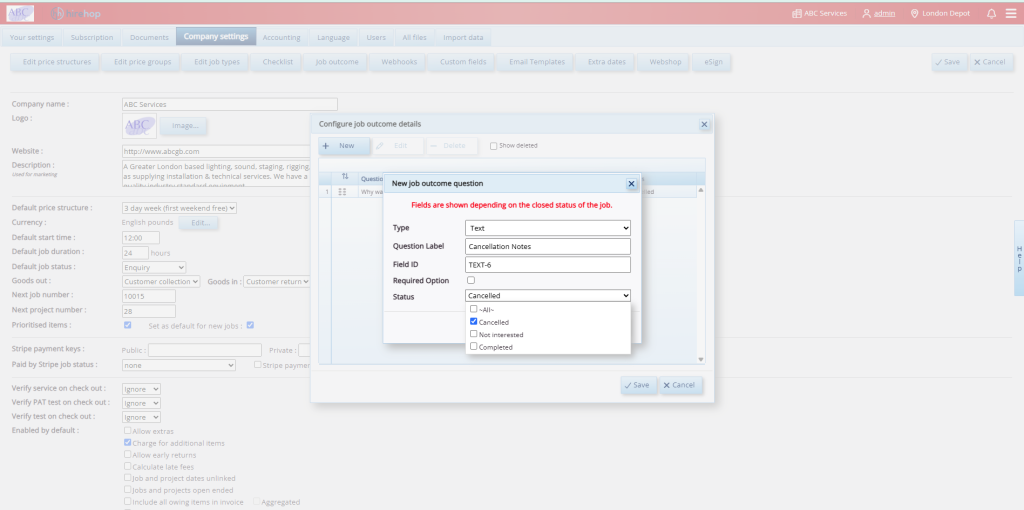
Task: Open Paid by Stripe job status dropdown
Action: click(x=179, y=365)
